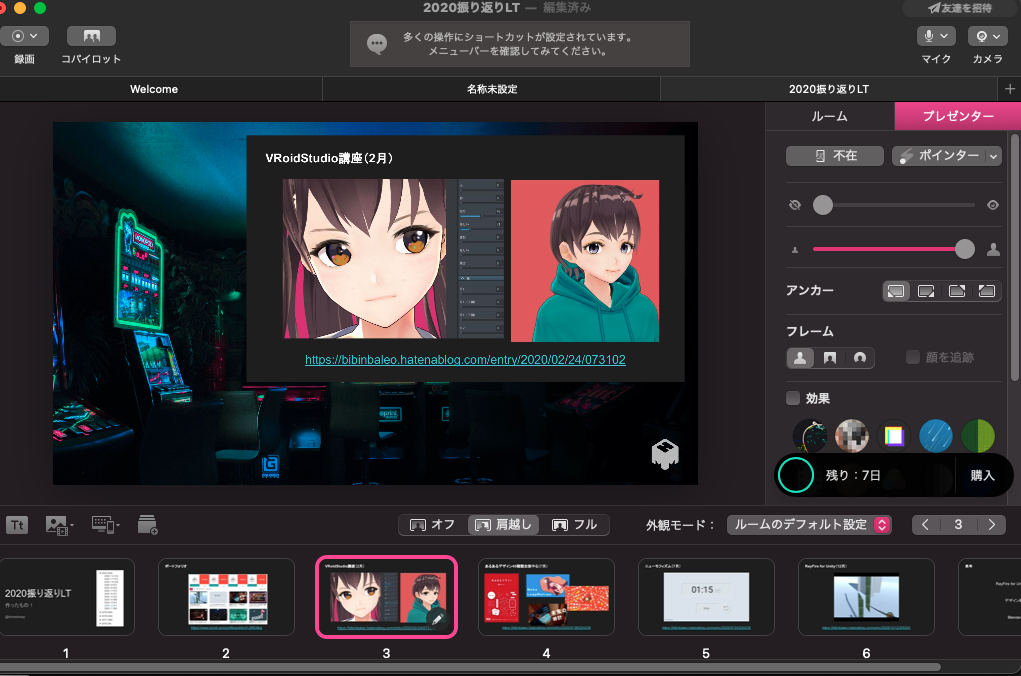
Task: Select slide thumbnail 6 RayFire for Unity
Action: 867,597
